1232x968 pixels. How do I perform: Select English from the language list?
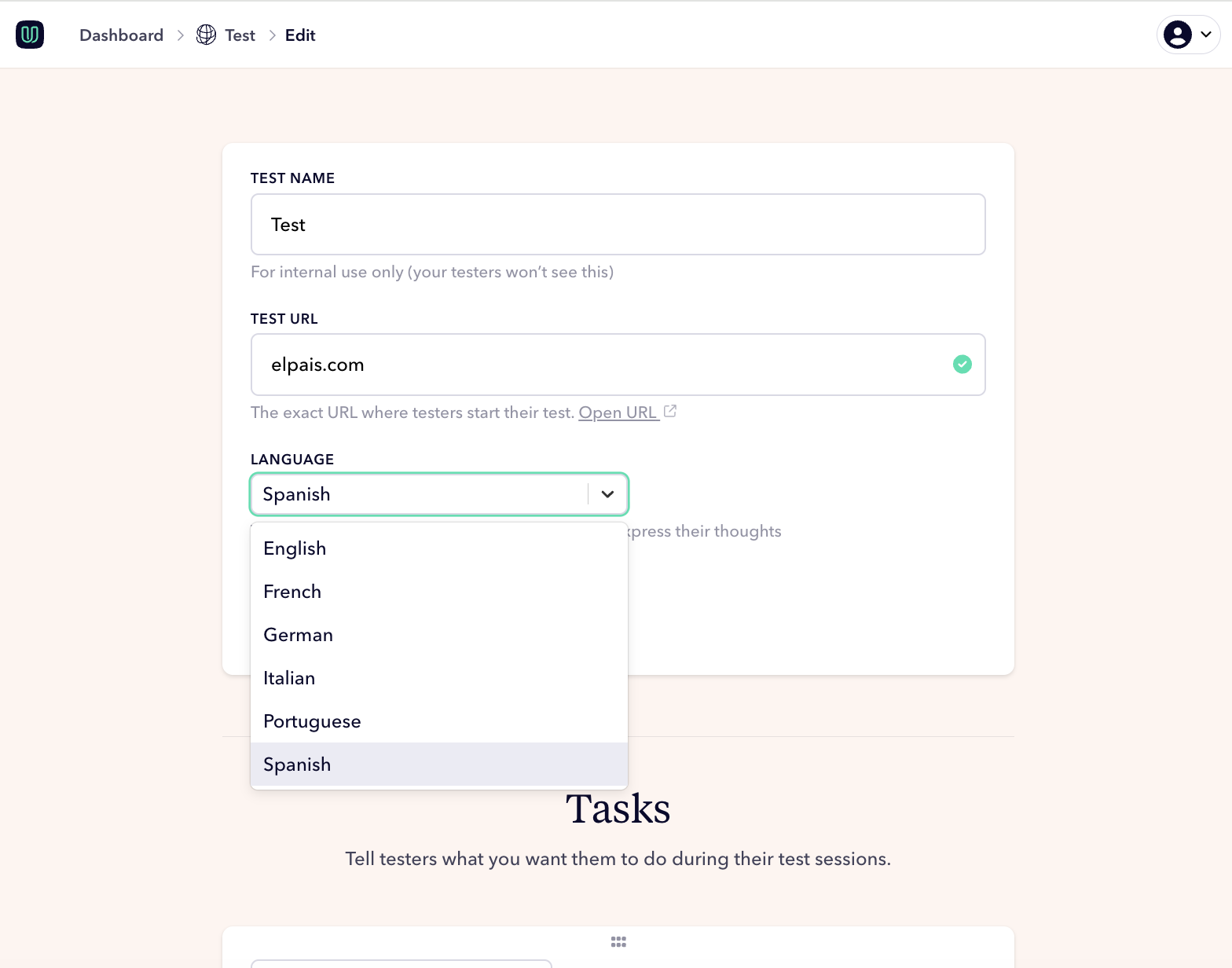[439, 548]
